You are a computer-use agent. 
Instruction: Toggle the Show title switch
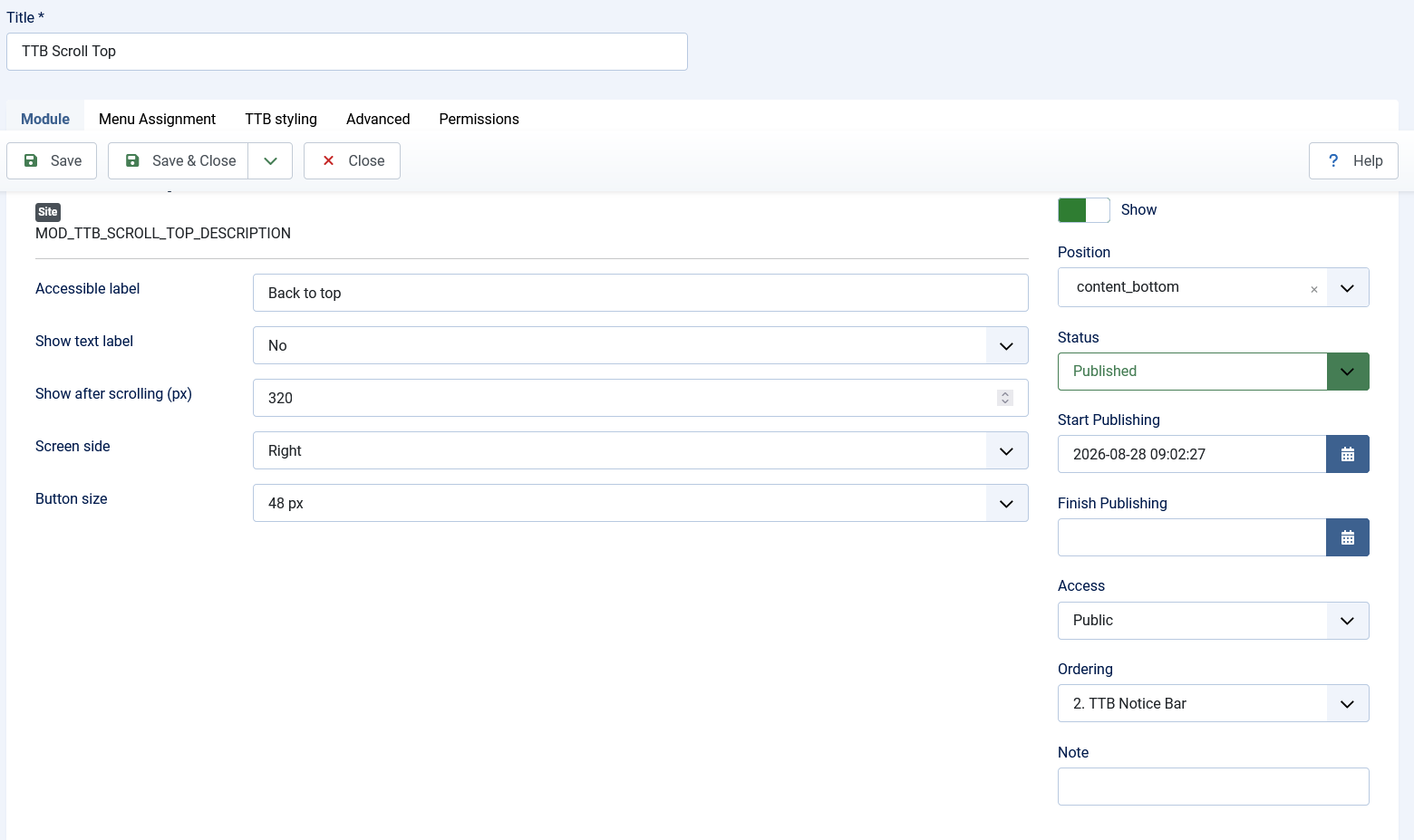point(1083,210)
